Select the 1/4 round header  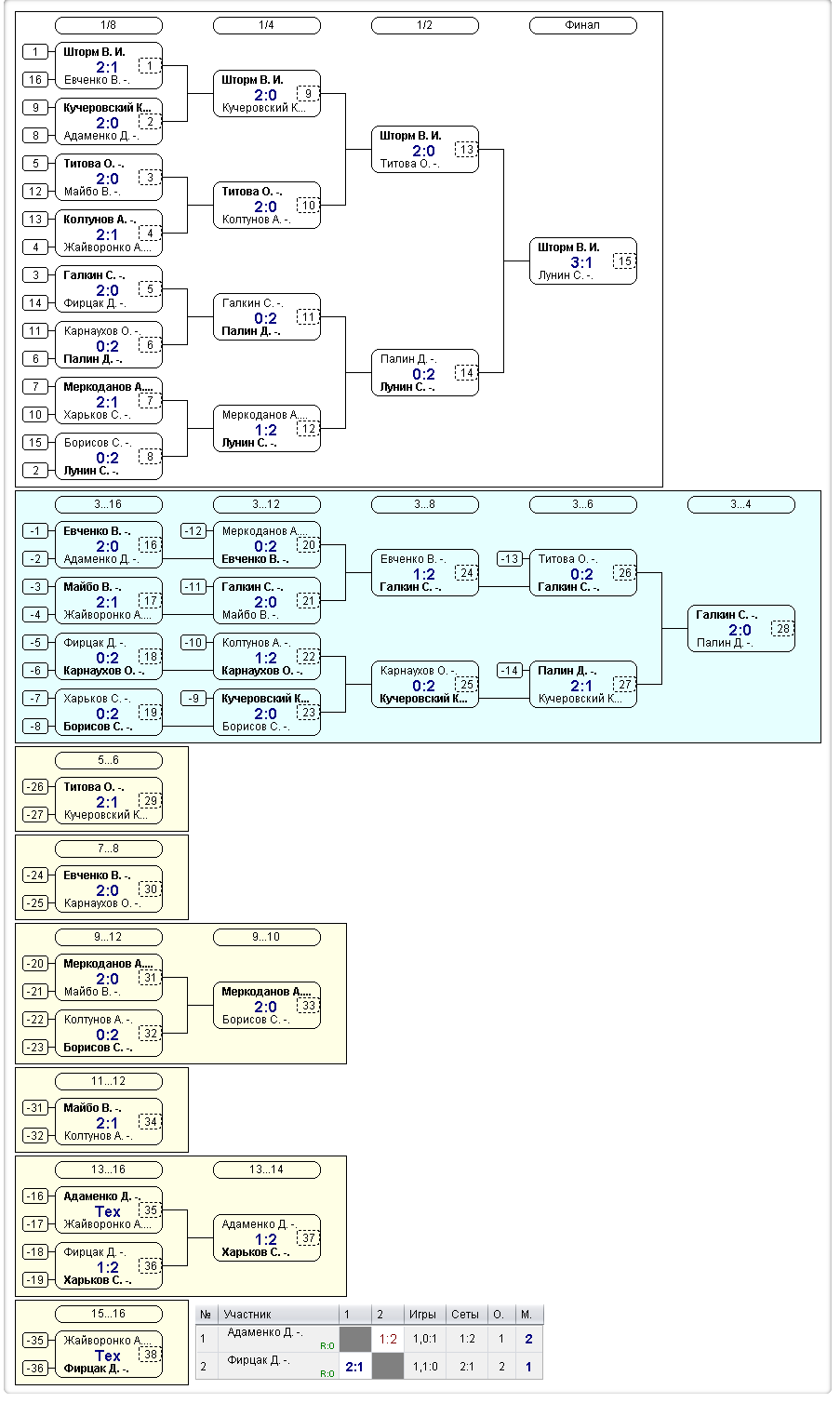[x=267, y=25]
